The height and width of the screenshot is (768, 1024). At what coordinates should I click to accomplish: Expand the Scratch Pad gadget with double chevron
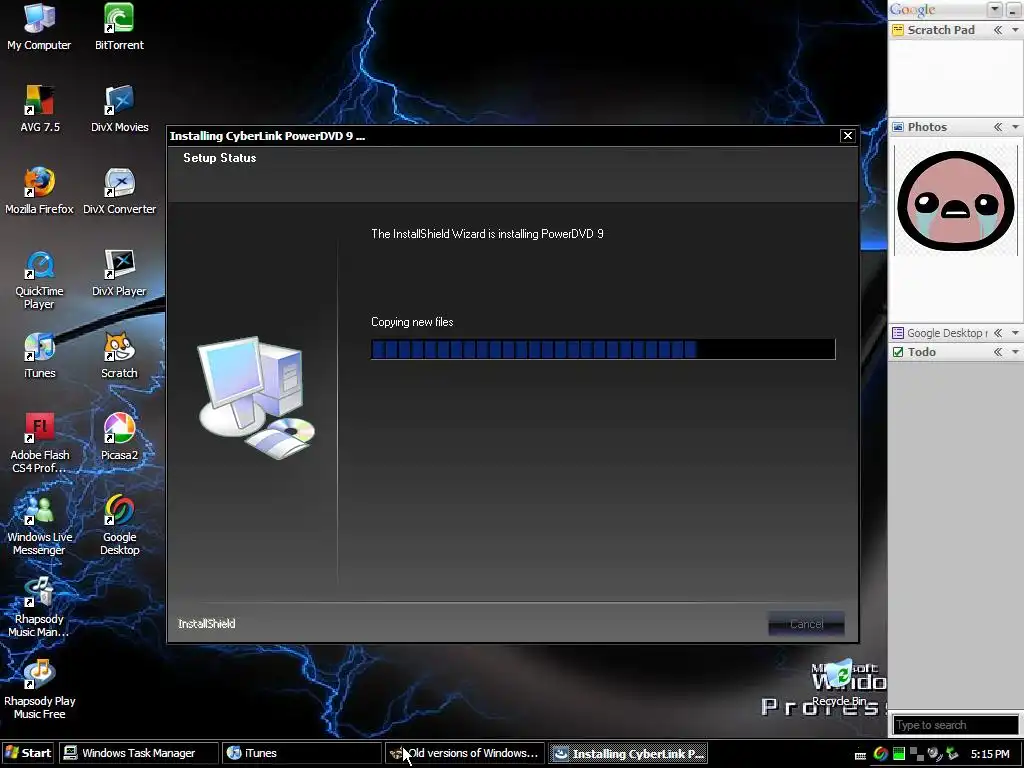(998, 30)
